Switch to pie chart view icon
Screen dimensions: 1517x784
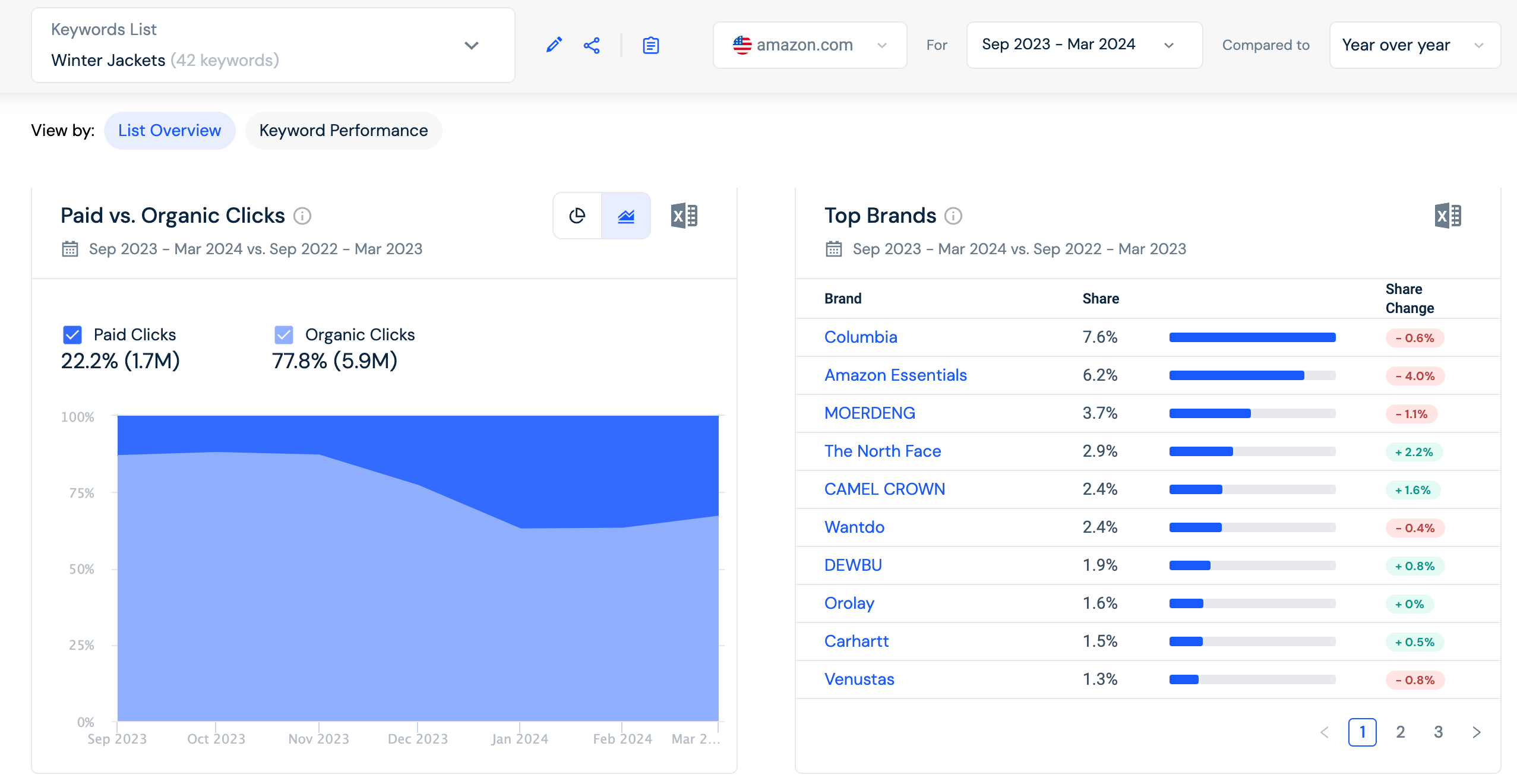[x=577, y=216]
